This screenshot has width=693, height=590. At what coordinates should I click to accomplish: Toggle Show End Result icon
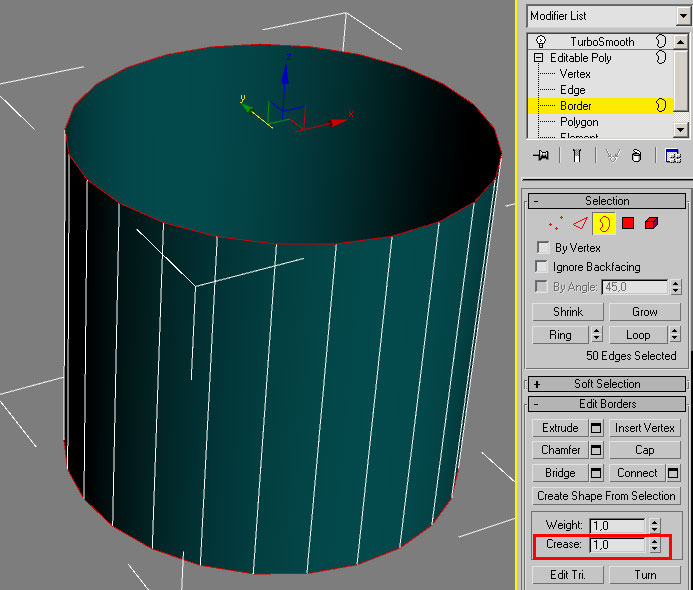pyautogui.click(x=577, y=156)
